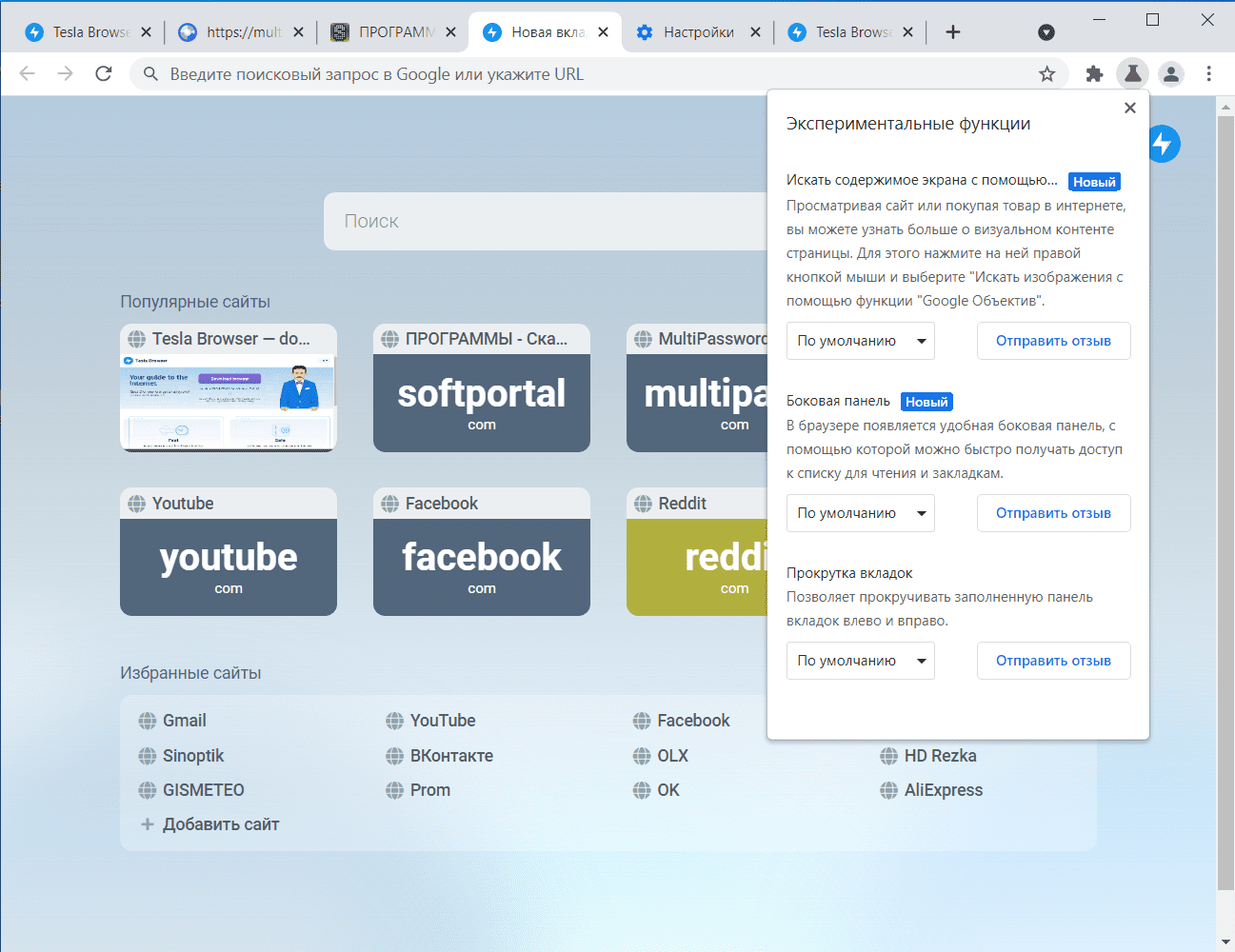This screenshot has width=1235, height=952.
Task: Open a new tab with plus icon
Action: coord(952,31)
